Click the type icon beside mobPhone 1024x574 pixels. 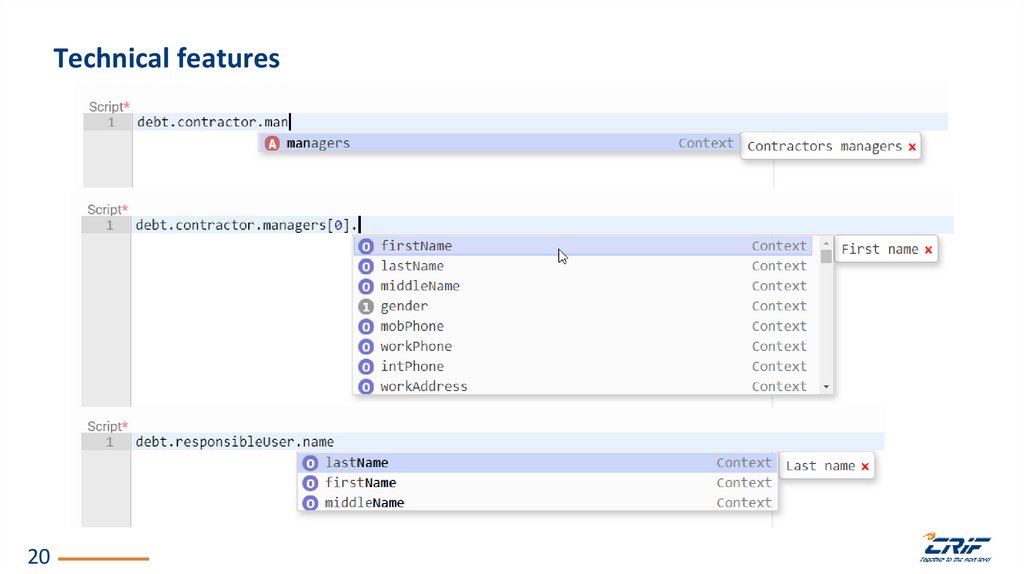tap(366, 326)
